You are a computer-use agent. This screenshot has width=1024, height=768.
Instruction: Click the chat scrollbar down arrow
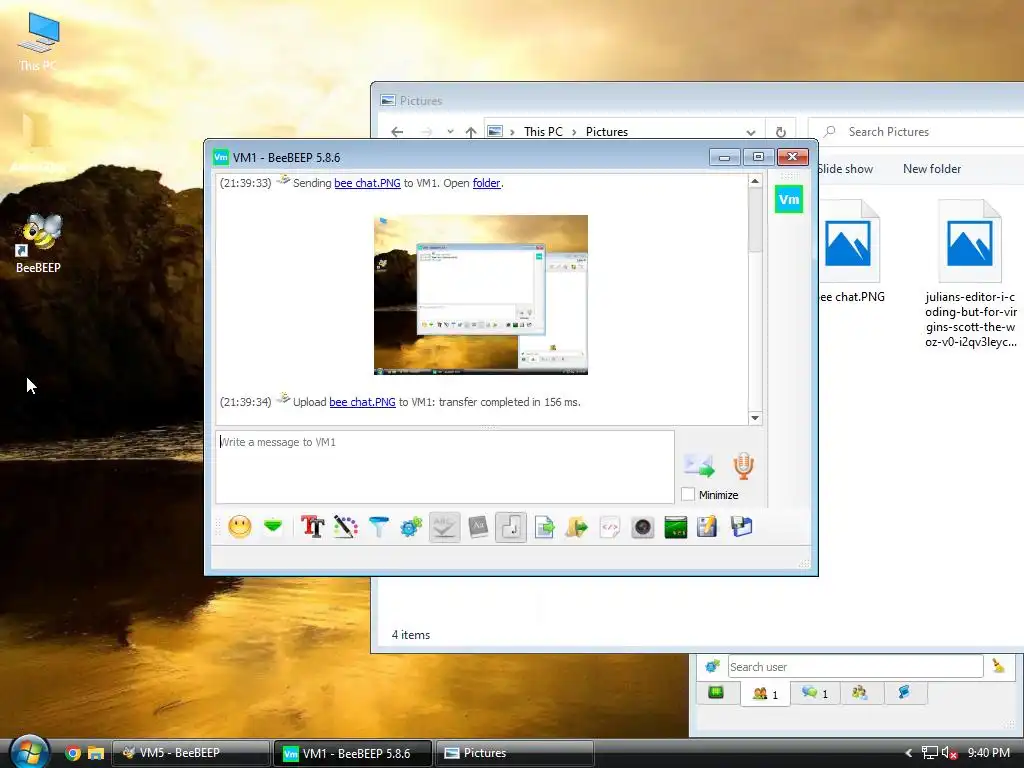click(x=755, y=418)
